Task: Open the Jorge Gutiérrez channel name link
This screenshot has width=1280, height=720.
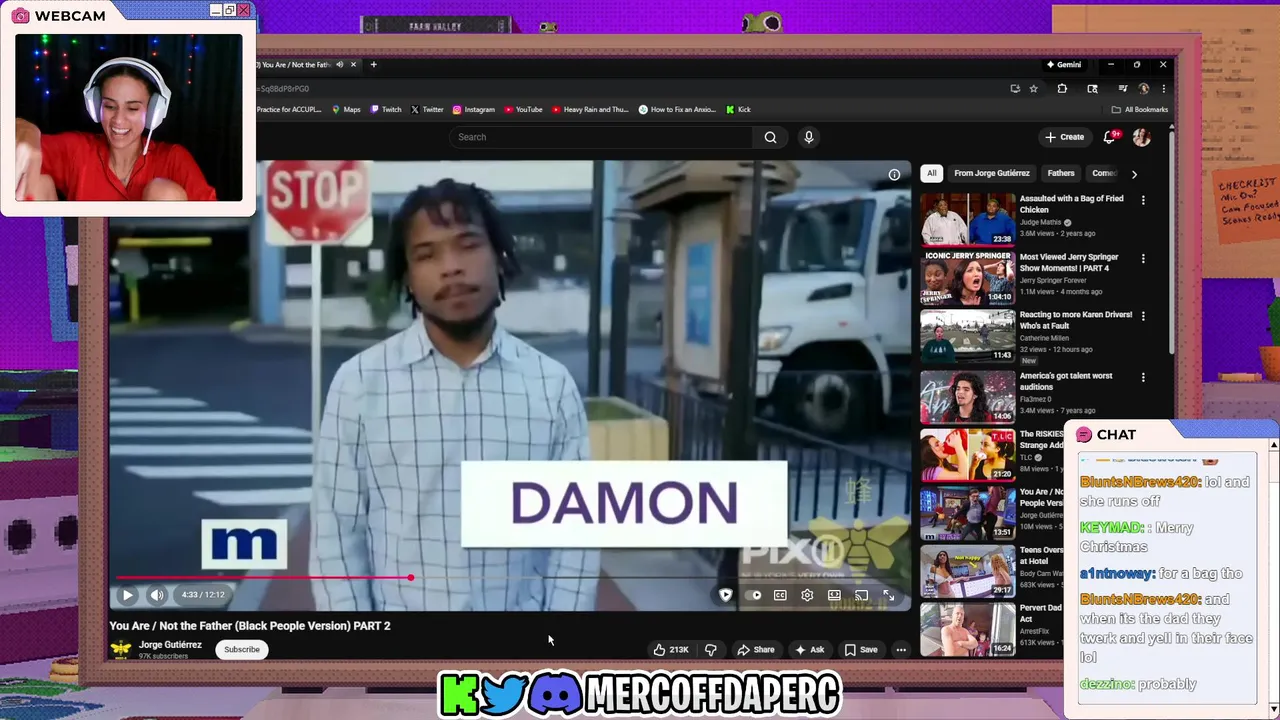Action: (170, 645)
